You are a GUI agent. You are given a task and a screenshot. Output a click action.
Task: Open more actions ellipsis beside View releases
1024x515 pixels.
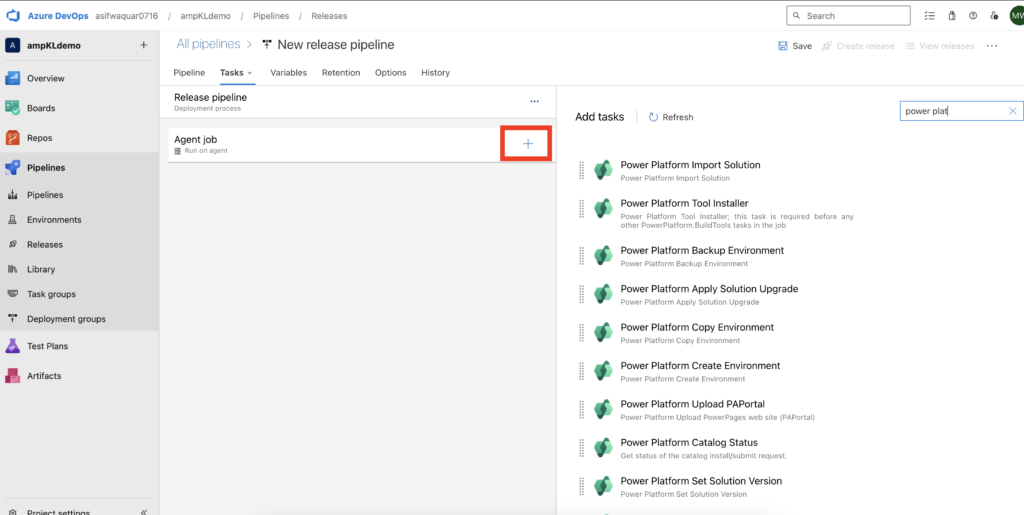pos(992,46)
